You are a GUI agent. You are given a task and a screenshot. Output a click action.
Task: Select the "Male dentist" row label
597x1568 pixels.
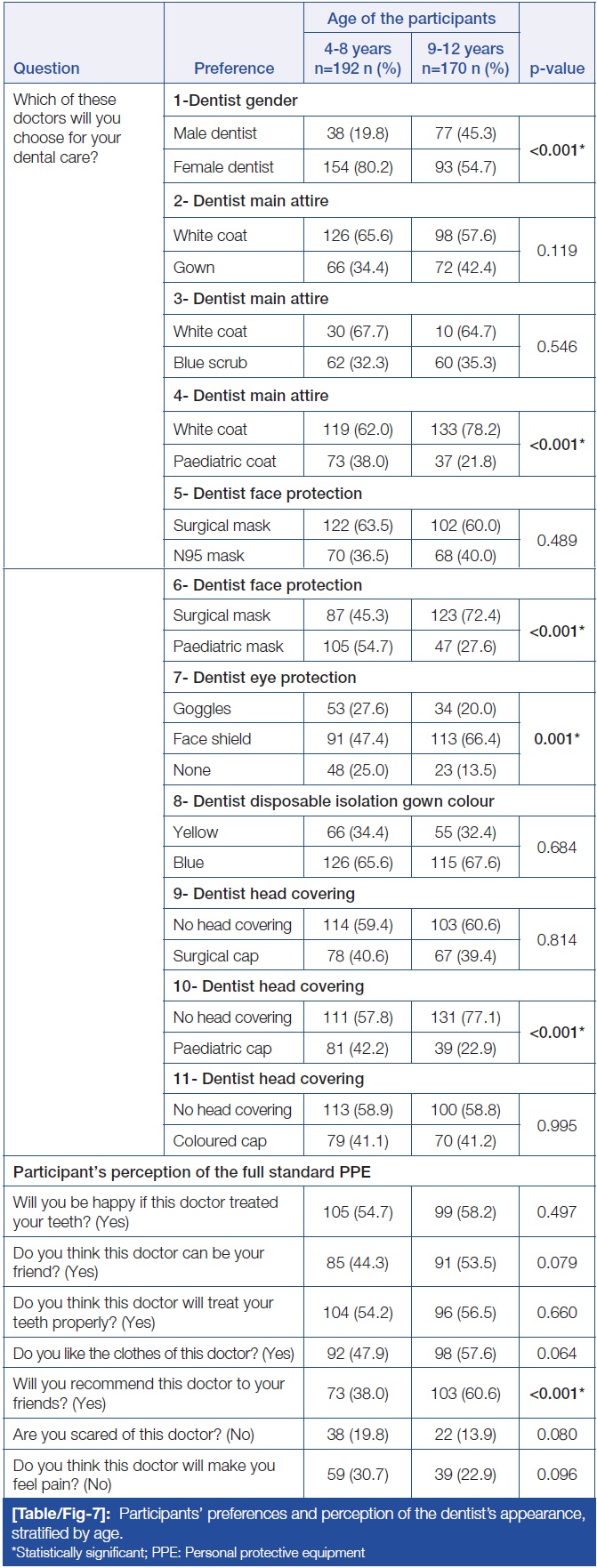[215, 133]
